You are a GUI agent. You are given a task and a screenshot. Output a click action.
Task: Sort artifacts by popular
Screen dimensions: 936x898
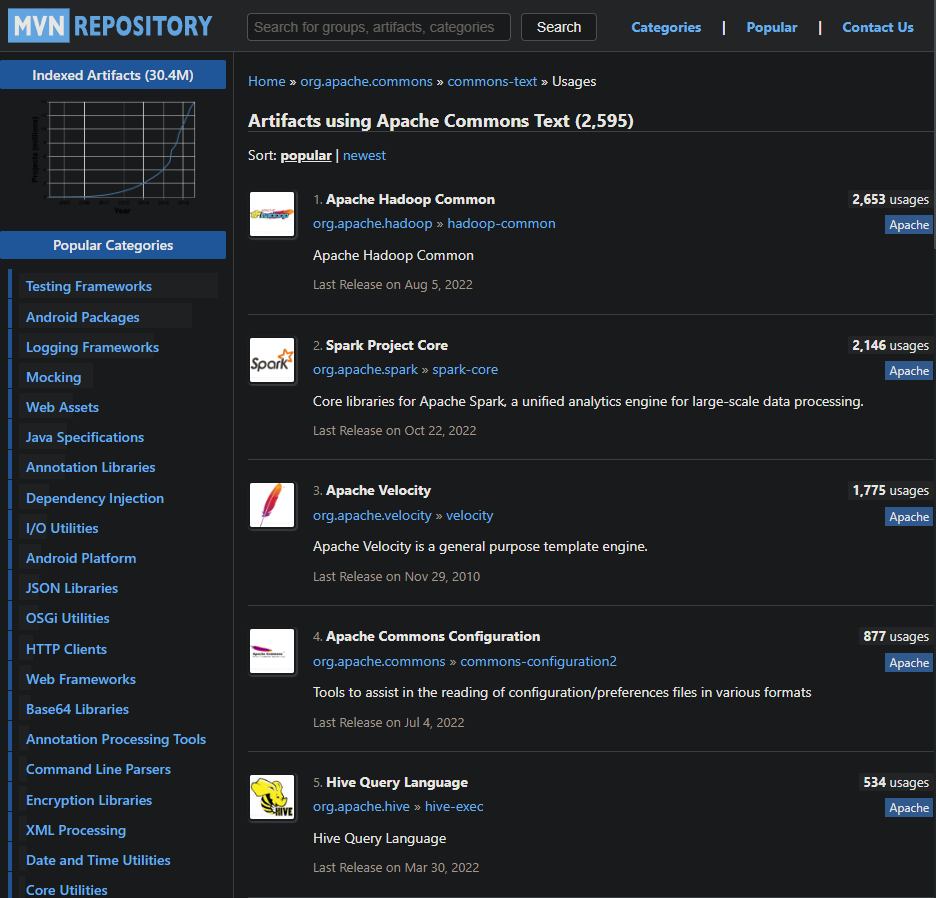tap(306, 155)
